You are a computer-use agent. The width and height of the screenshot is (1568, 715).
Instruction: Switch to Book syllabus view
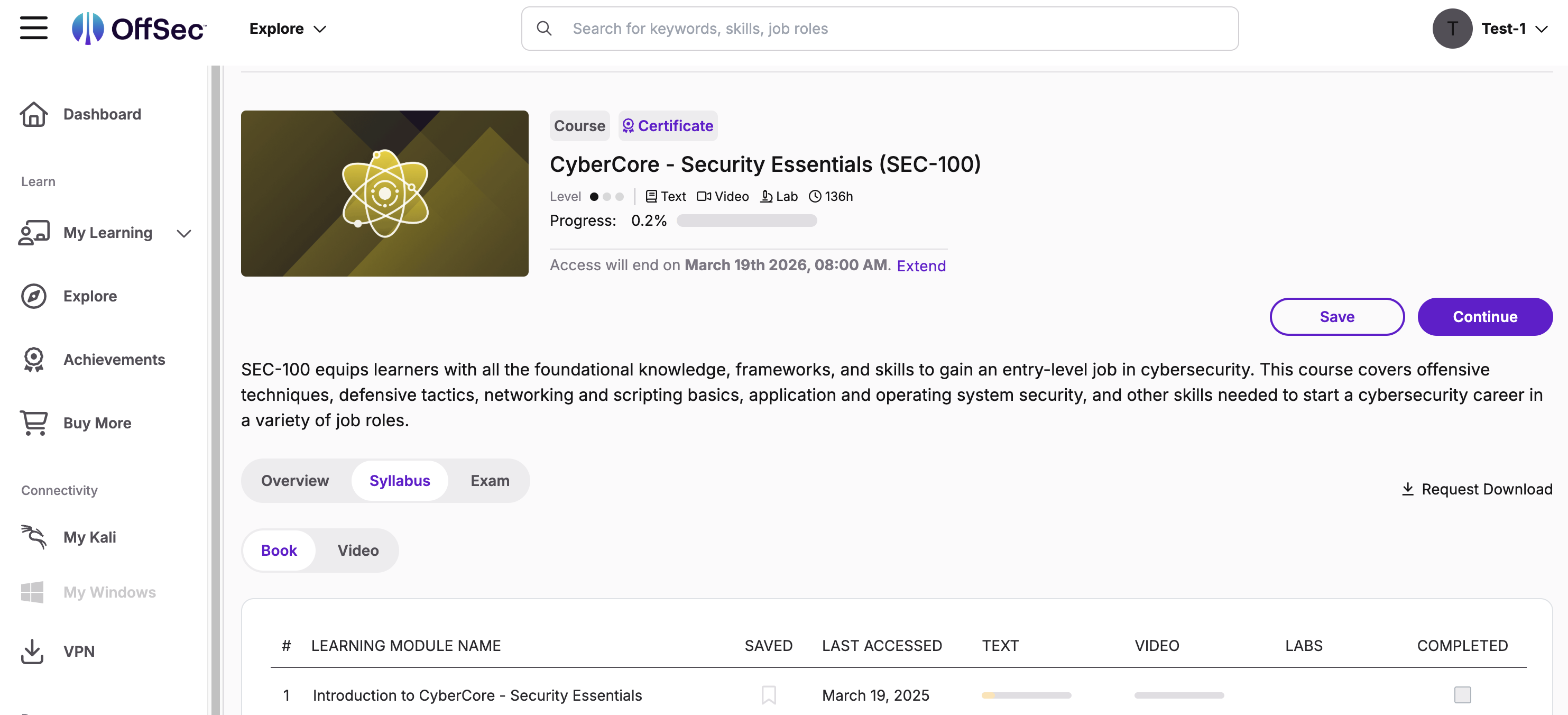click(x=279, y=551)
